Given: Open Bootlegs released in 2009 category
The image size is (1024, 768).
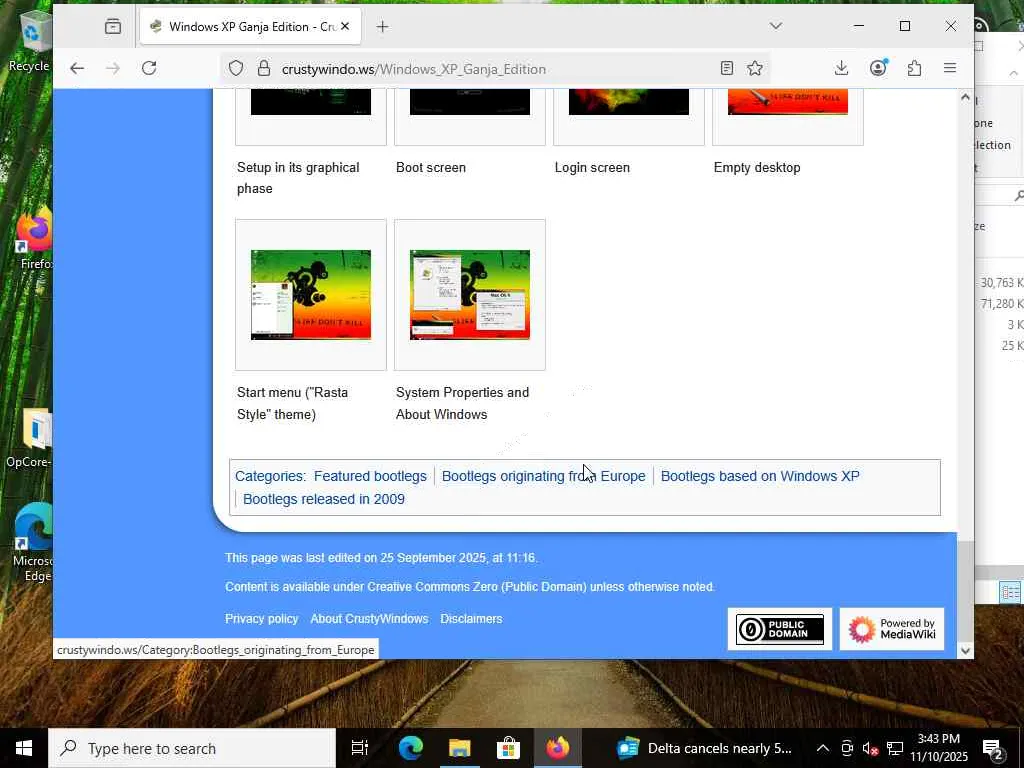Looking at the screenshot, I should [324, 499].
